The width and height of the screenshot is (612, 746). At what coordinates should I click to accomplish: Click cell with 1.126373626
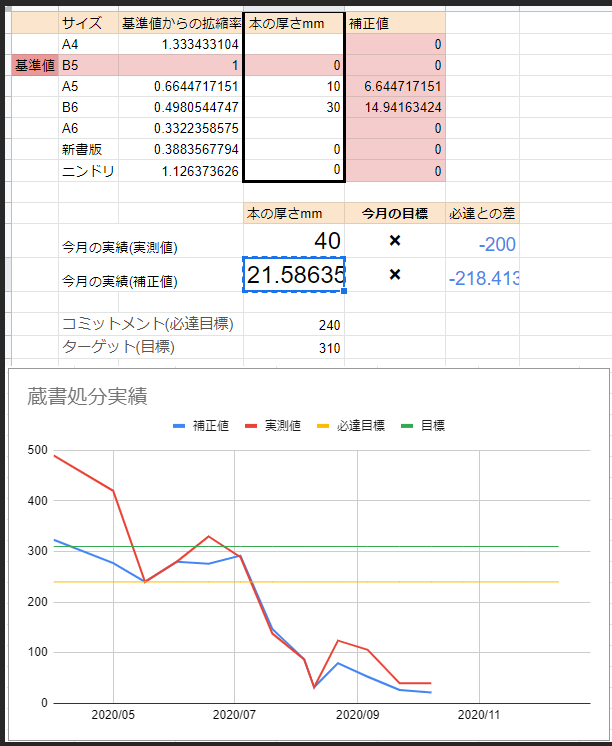[x=181, y=170]
